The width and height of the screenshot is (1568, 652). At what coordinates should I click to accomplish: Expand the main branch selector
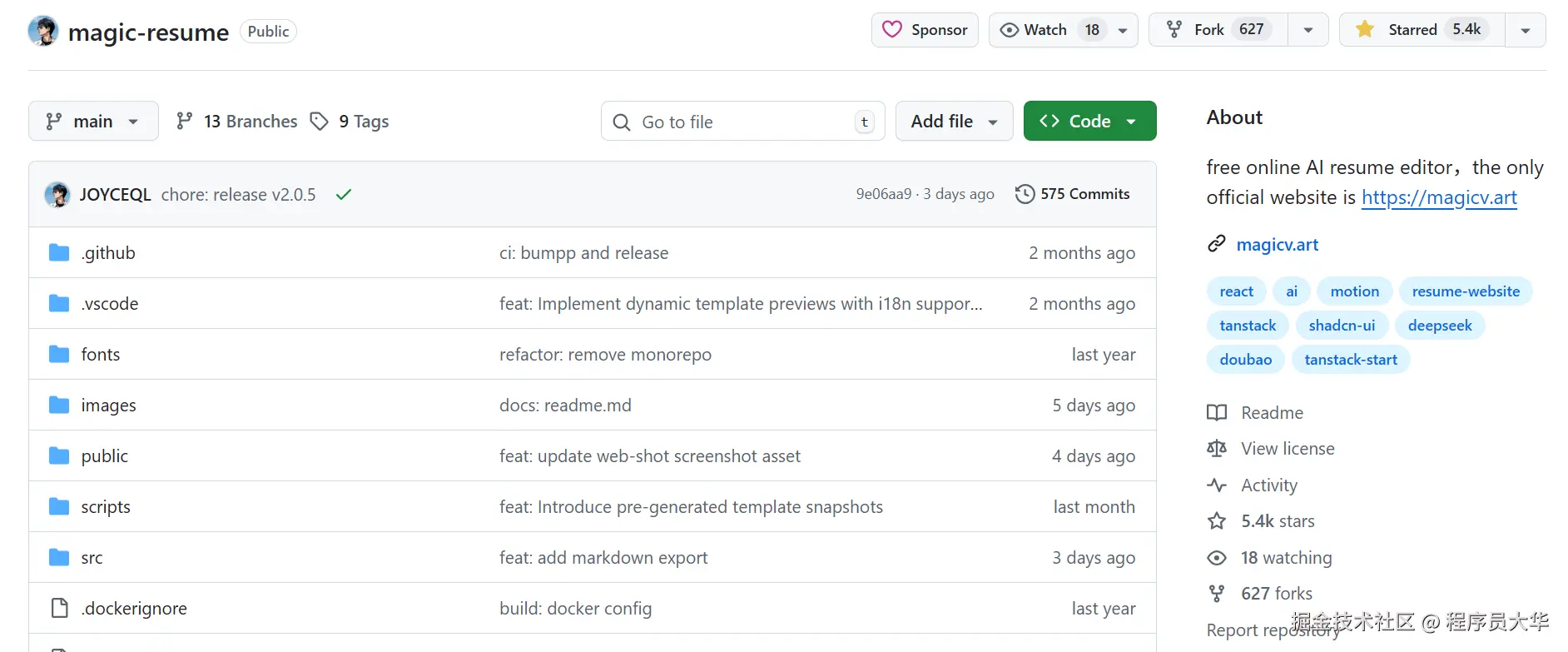pyautogui.click(x=93, y=122)
